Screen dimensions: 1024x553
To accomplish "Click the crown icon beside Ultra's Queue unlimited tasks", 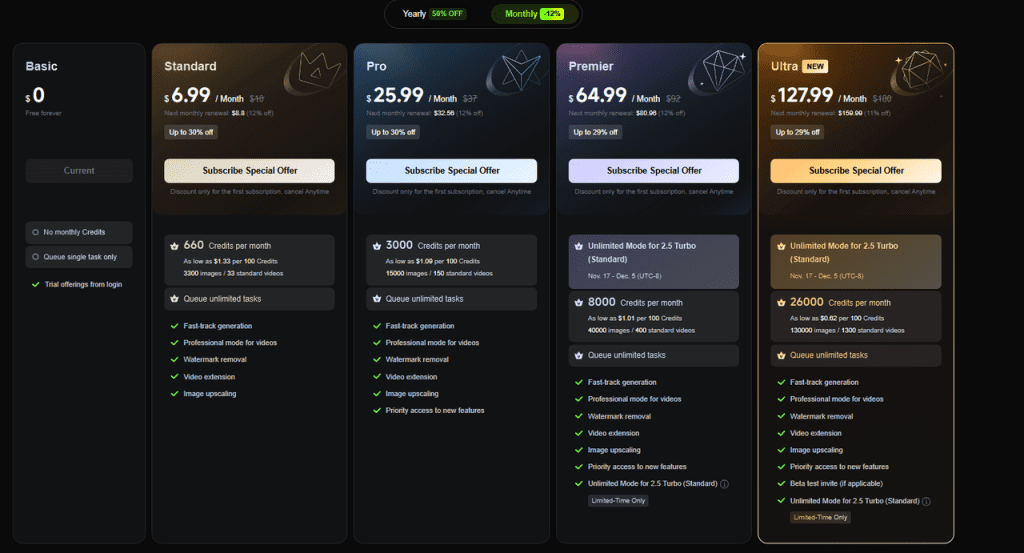I will coord(781,355).
